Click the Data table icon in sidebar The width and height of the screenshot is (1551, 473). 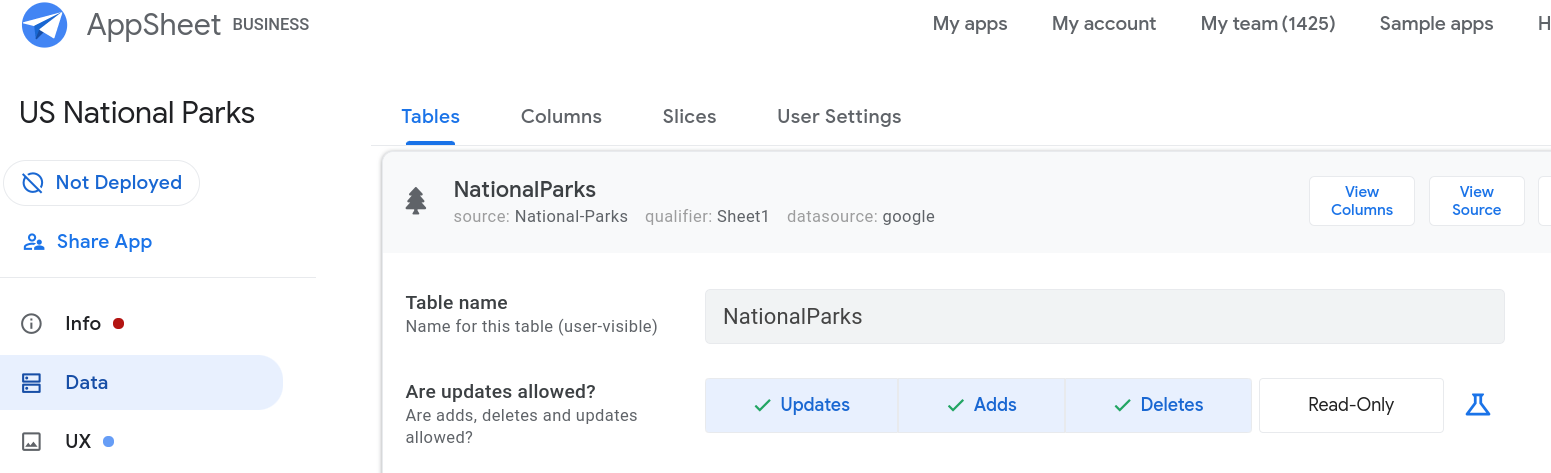pyautogui.click(x=32, y=383)
